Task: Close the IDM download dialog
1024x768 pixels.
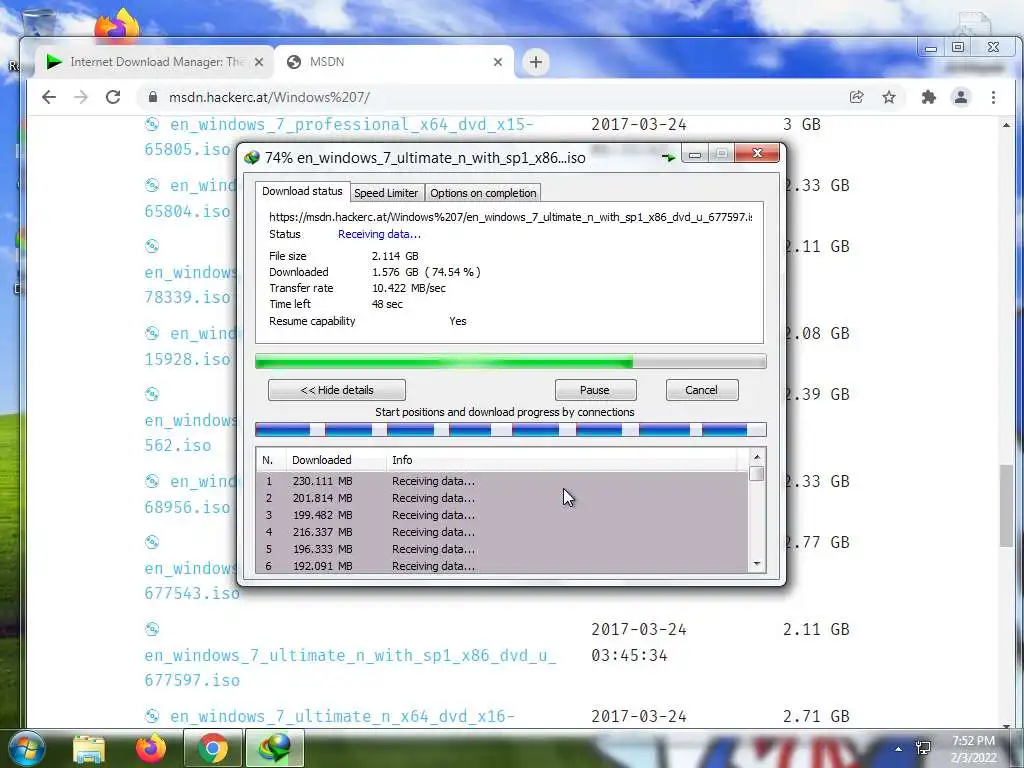Action: (757, 153)
